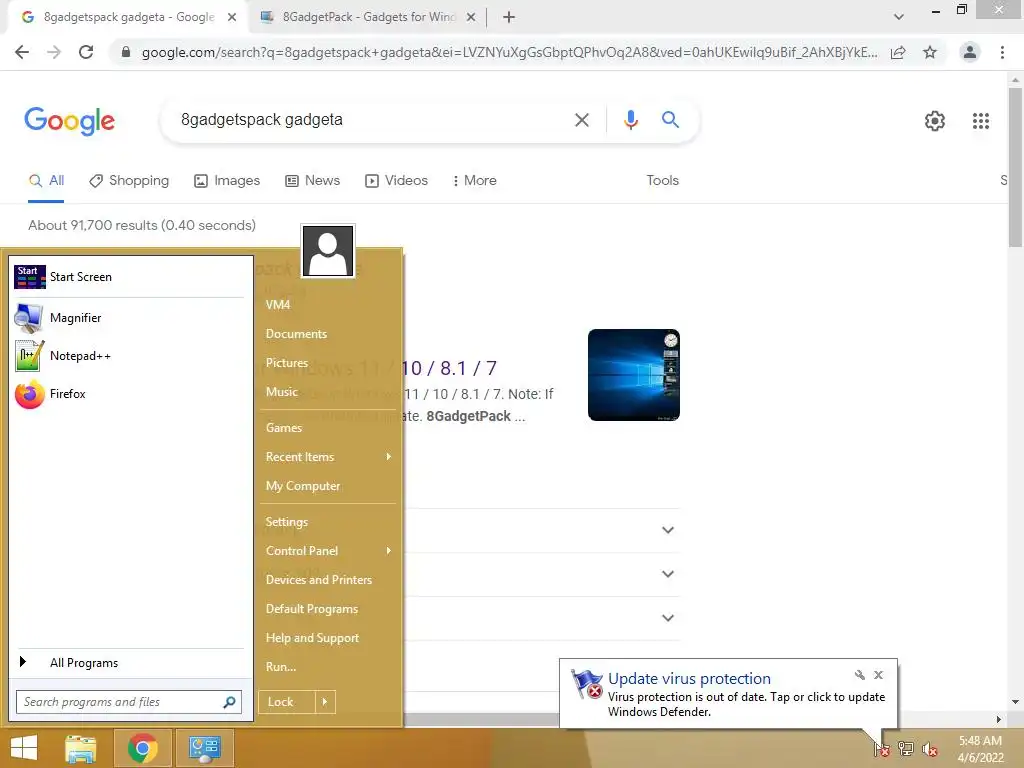Open My Computer from Start menu
Viewport: 1024px width, 768px height.
[x=328, y=487]
